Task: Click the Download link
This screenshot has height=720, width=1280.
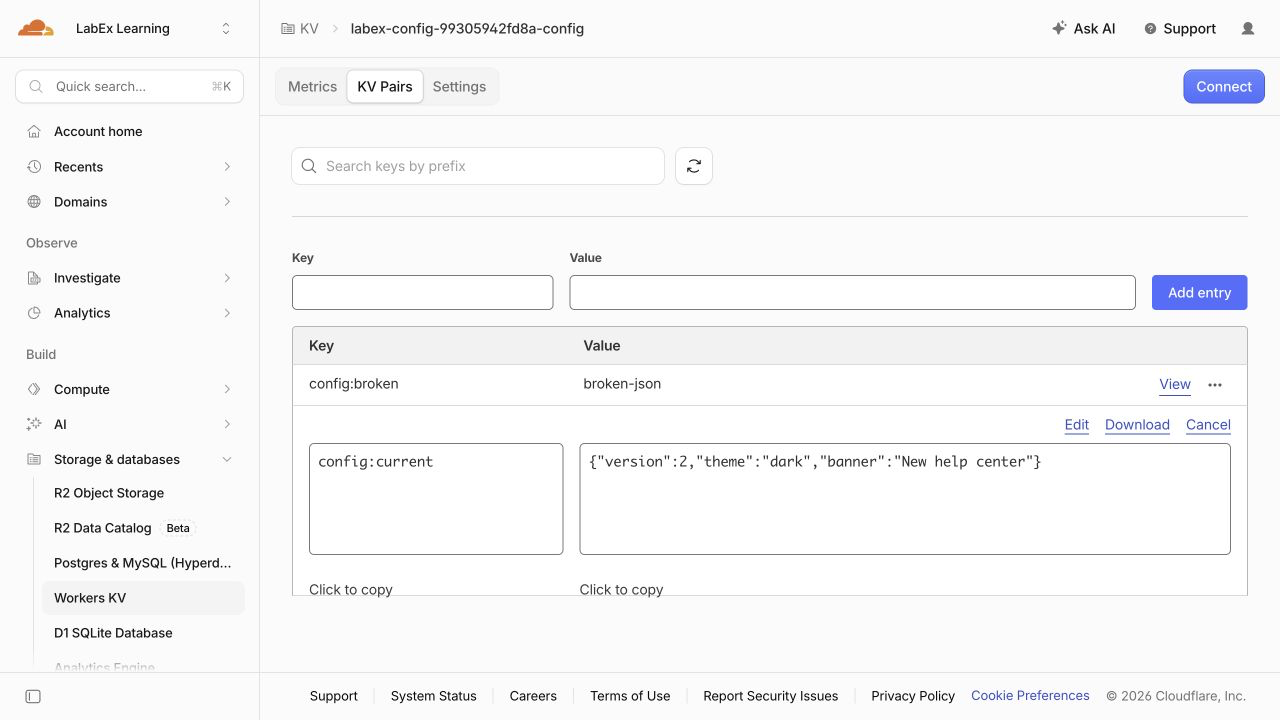Action: point(1137,425)
